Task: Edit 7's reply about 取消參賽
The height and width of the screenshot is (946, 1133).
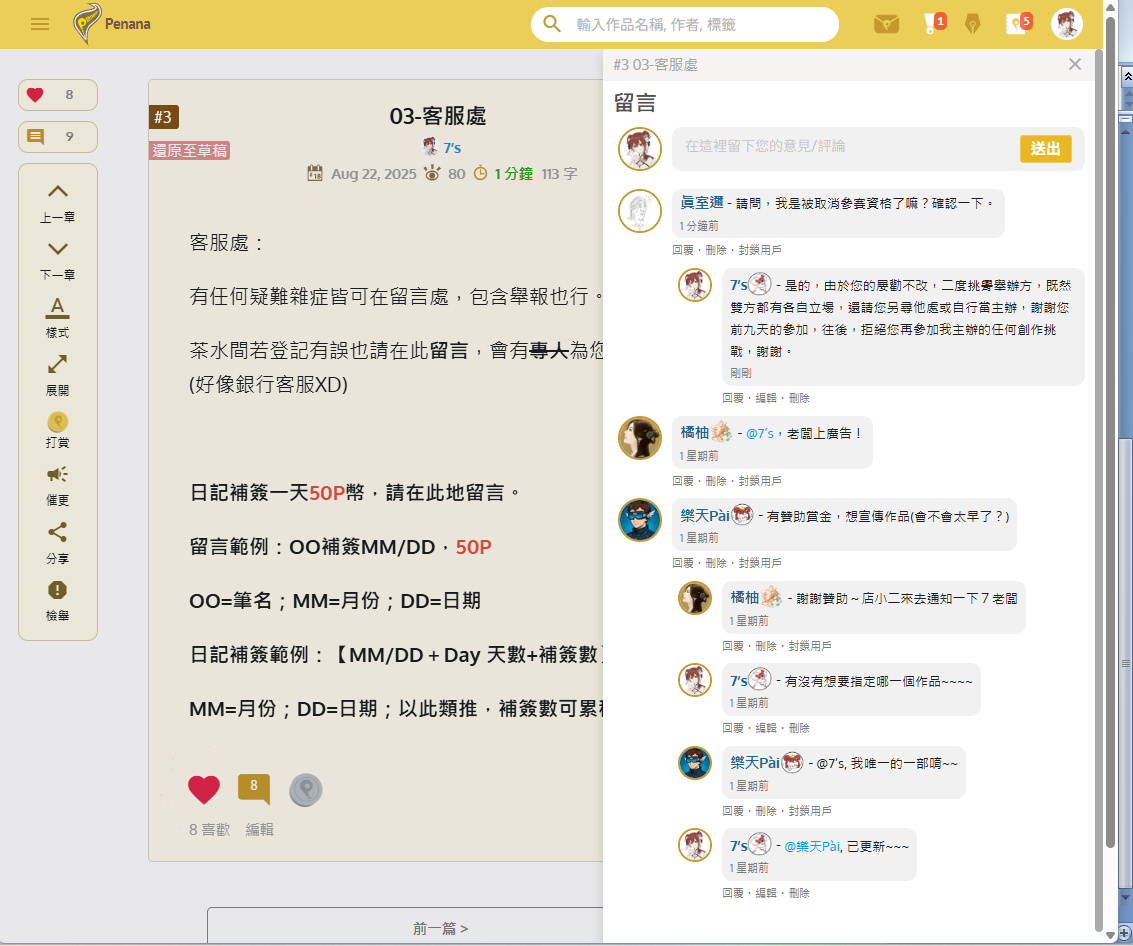Action: 766,398
